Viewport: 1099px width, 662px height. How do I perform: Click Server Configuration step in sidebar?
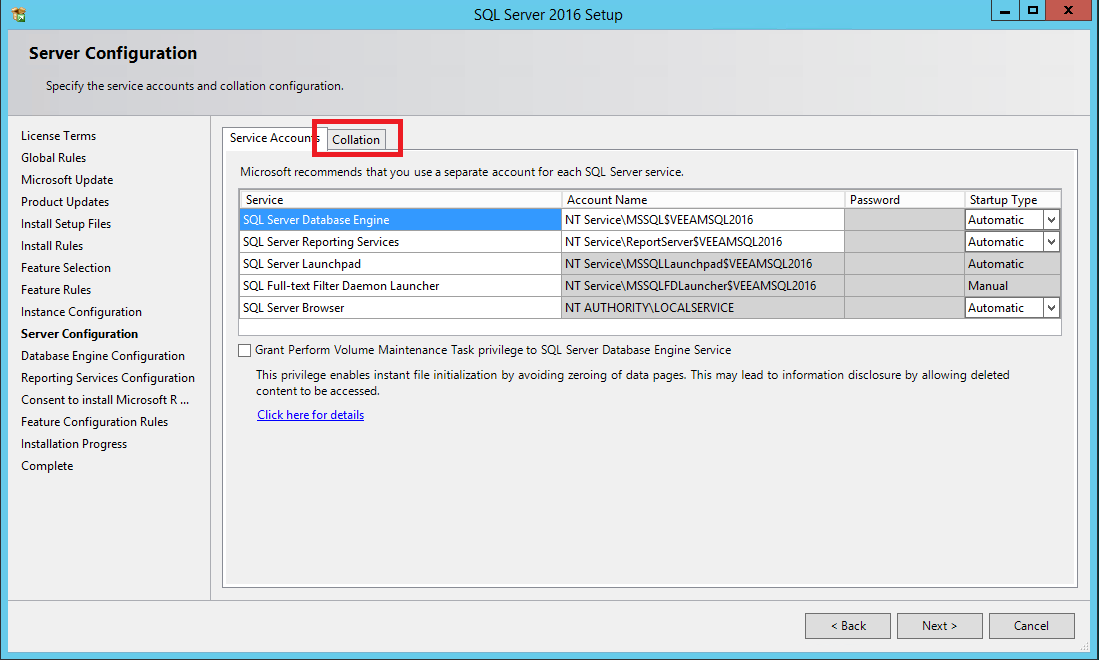click(x=79, y=334)
